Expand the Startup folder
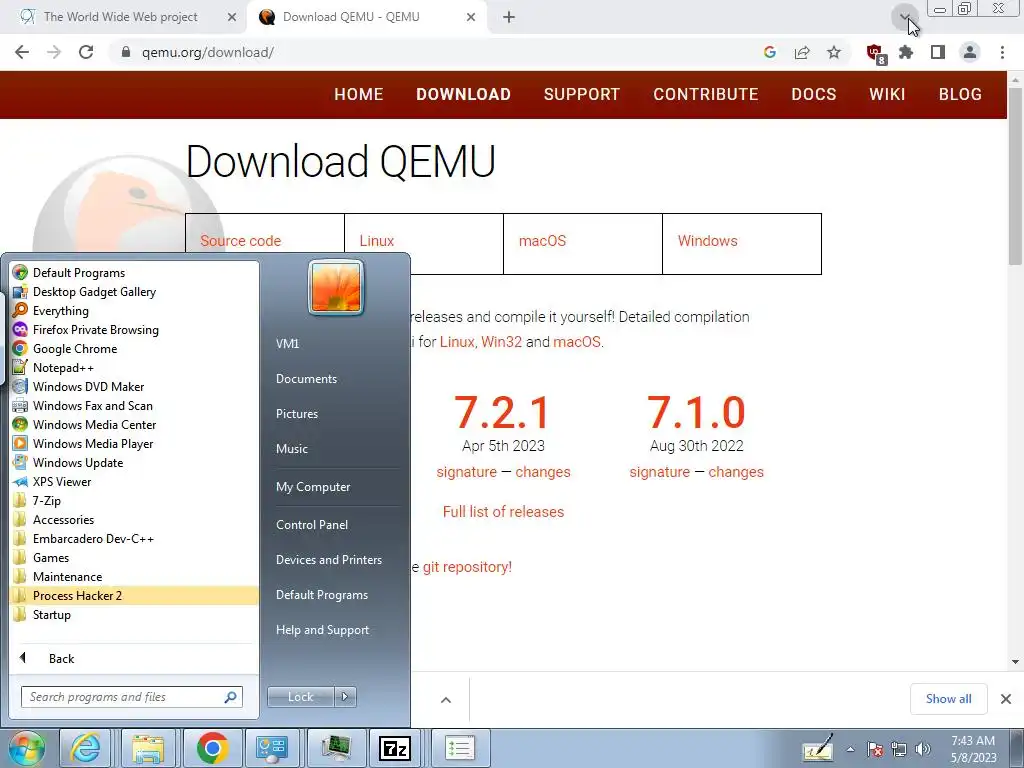The image size is (1024, 768). tap(42, 614)
